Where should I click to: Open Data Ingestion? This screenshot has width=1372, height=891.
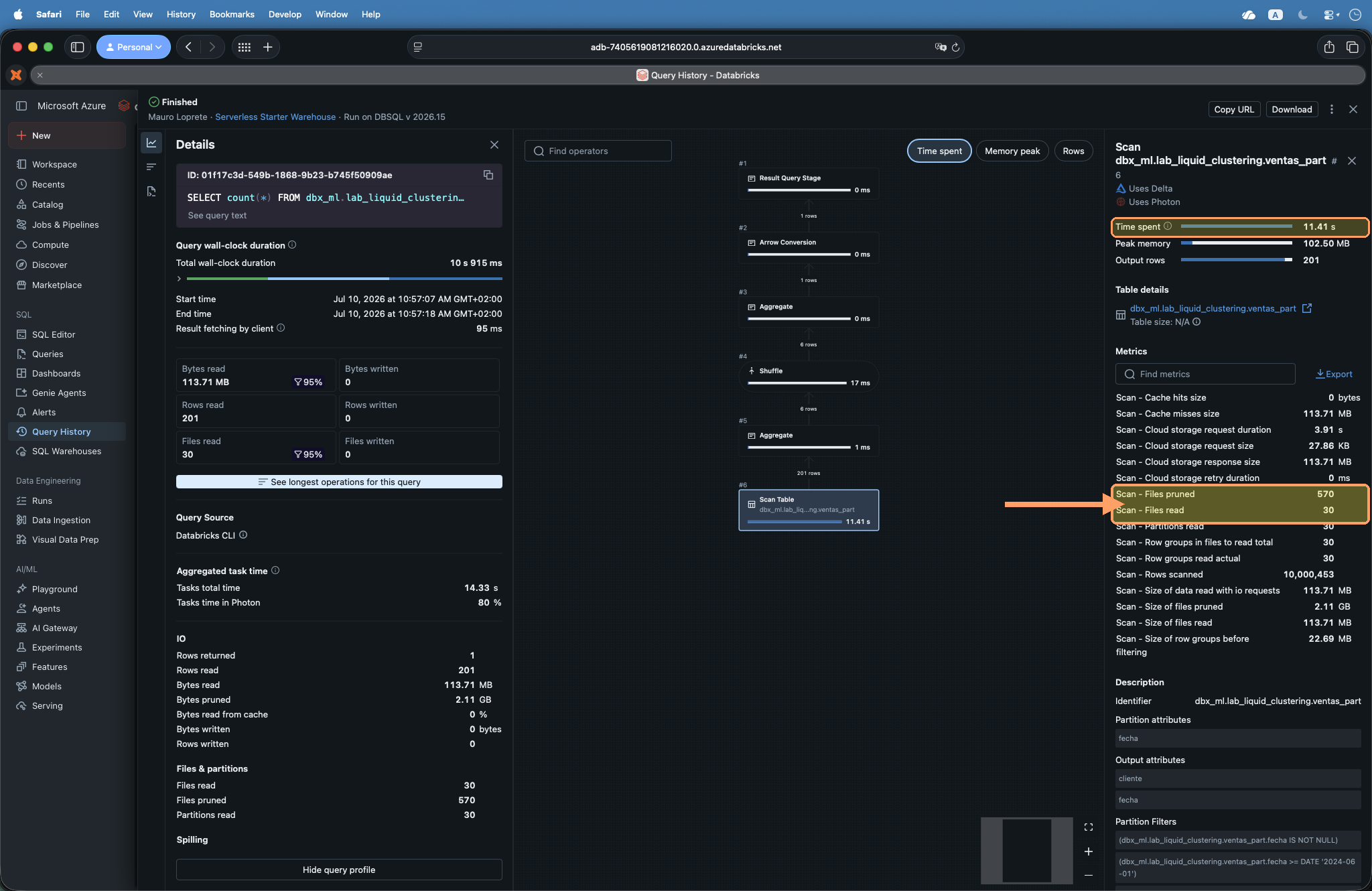pyautogui.click(x=61, y=520)
